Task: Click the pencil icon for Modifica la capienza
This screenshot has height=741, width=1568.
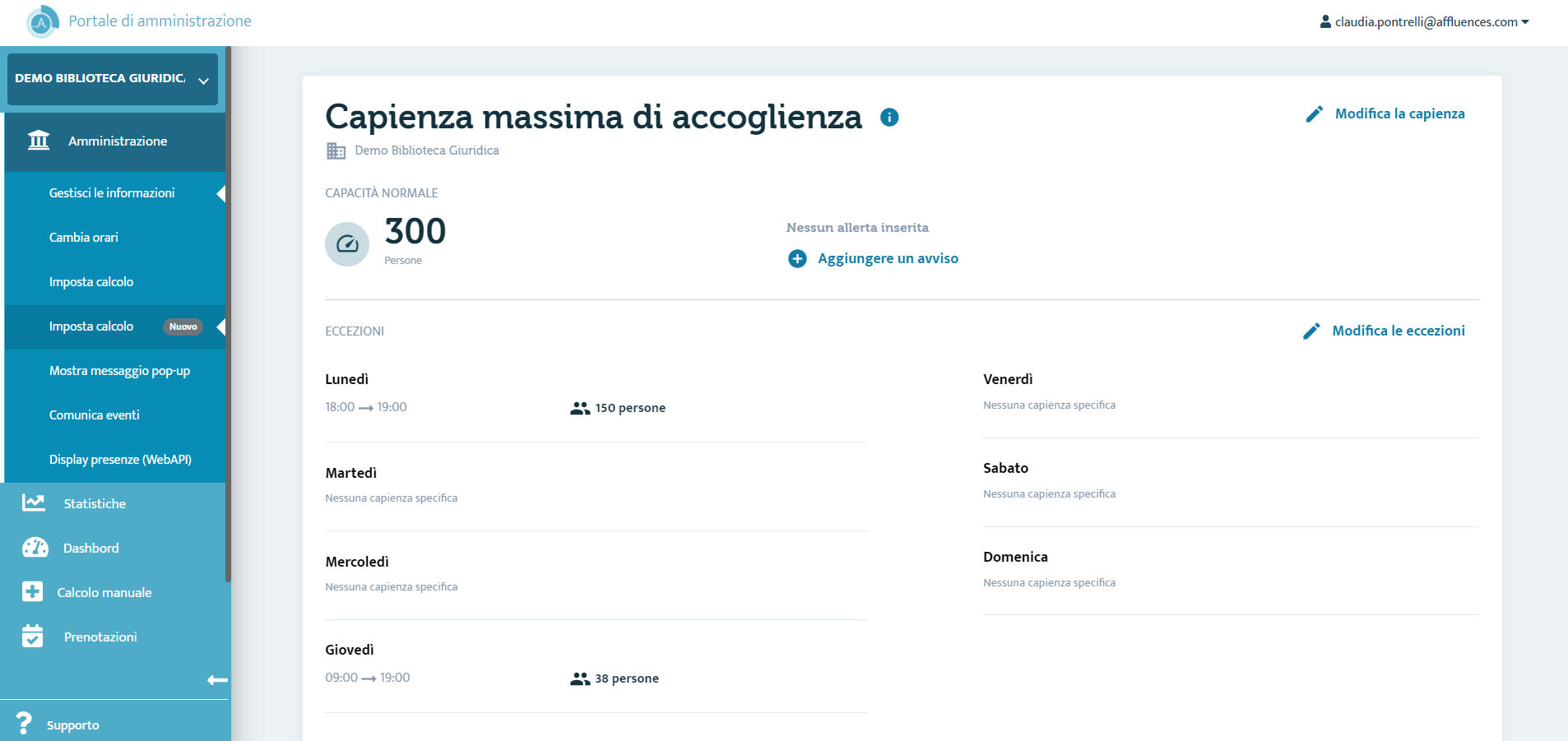Action: pos(1315,114)
